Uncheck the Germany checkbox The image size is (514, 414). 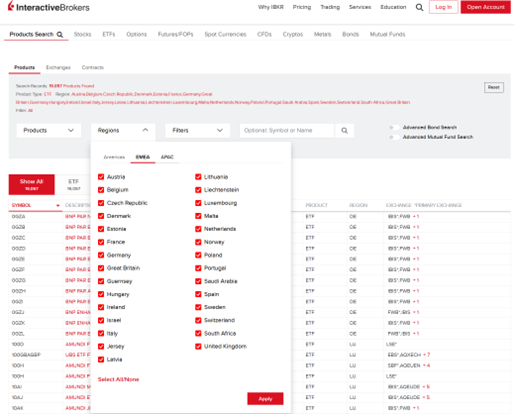coord(101,255)
